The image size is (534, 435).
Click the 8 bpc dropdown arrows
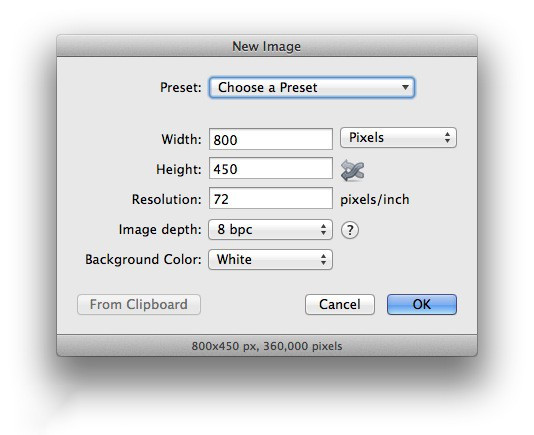[x=324, y=230]
